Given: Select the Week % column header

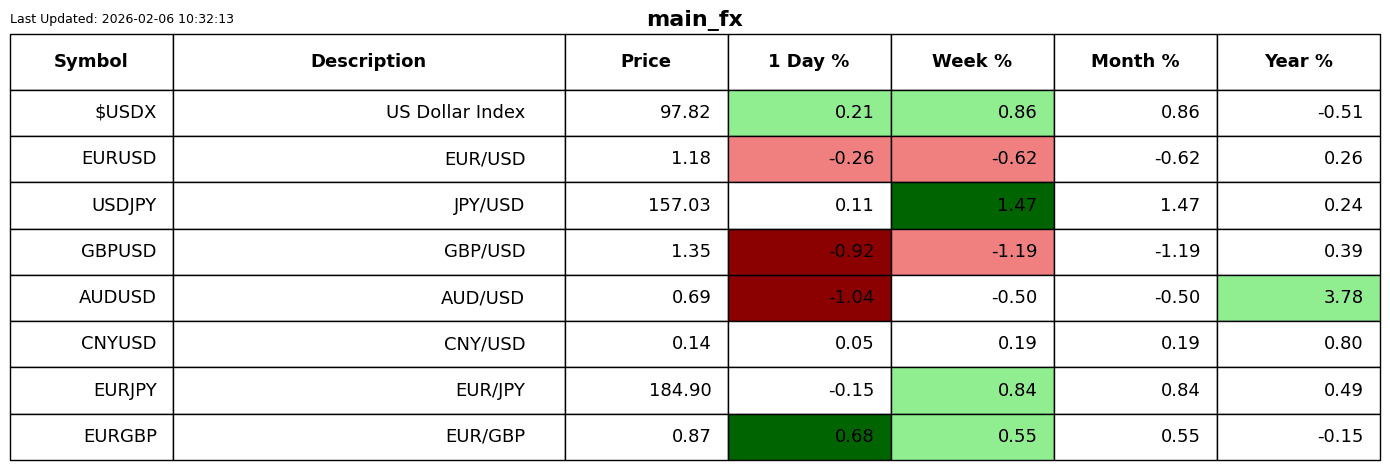Looking at the screenshot, I should (972, 62).
